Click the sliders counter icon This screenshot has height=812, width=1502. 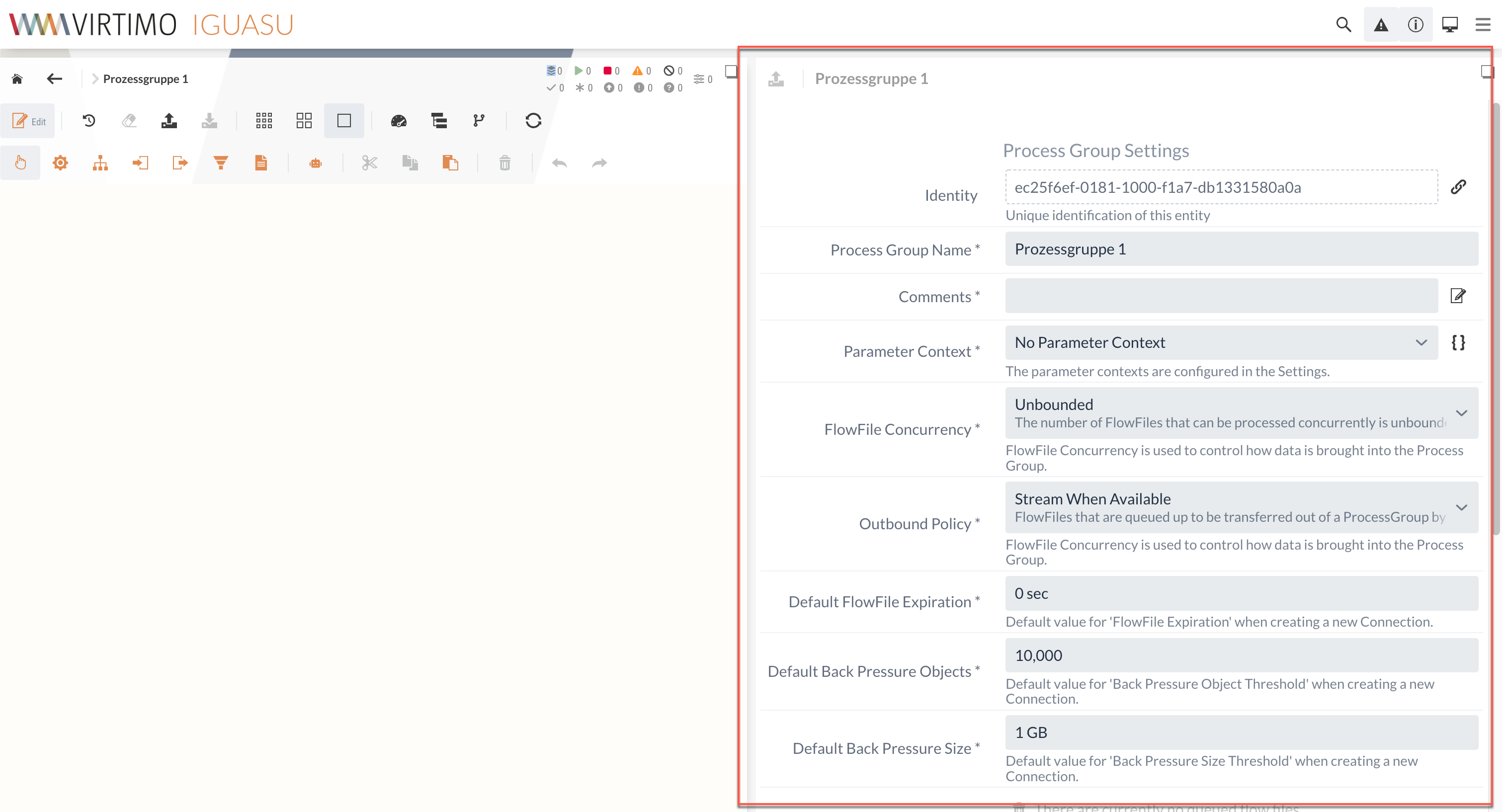point(703,79)
